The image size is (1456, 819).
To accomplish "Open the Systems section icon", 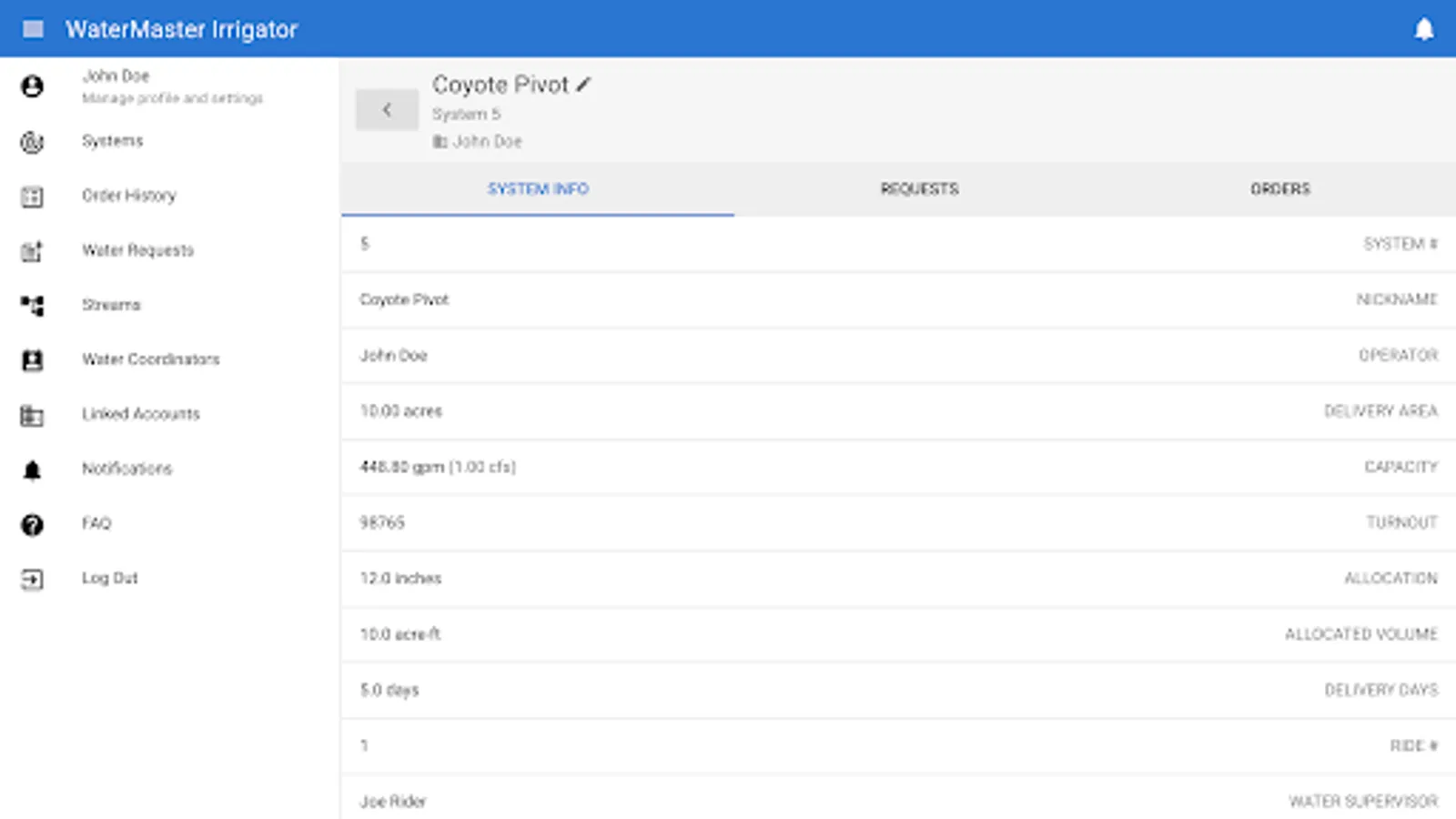I will coord(33,141).
